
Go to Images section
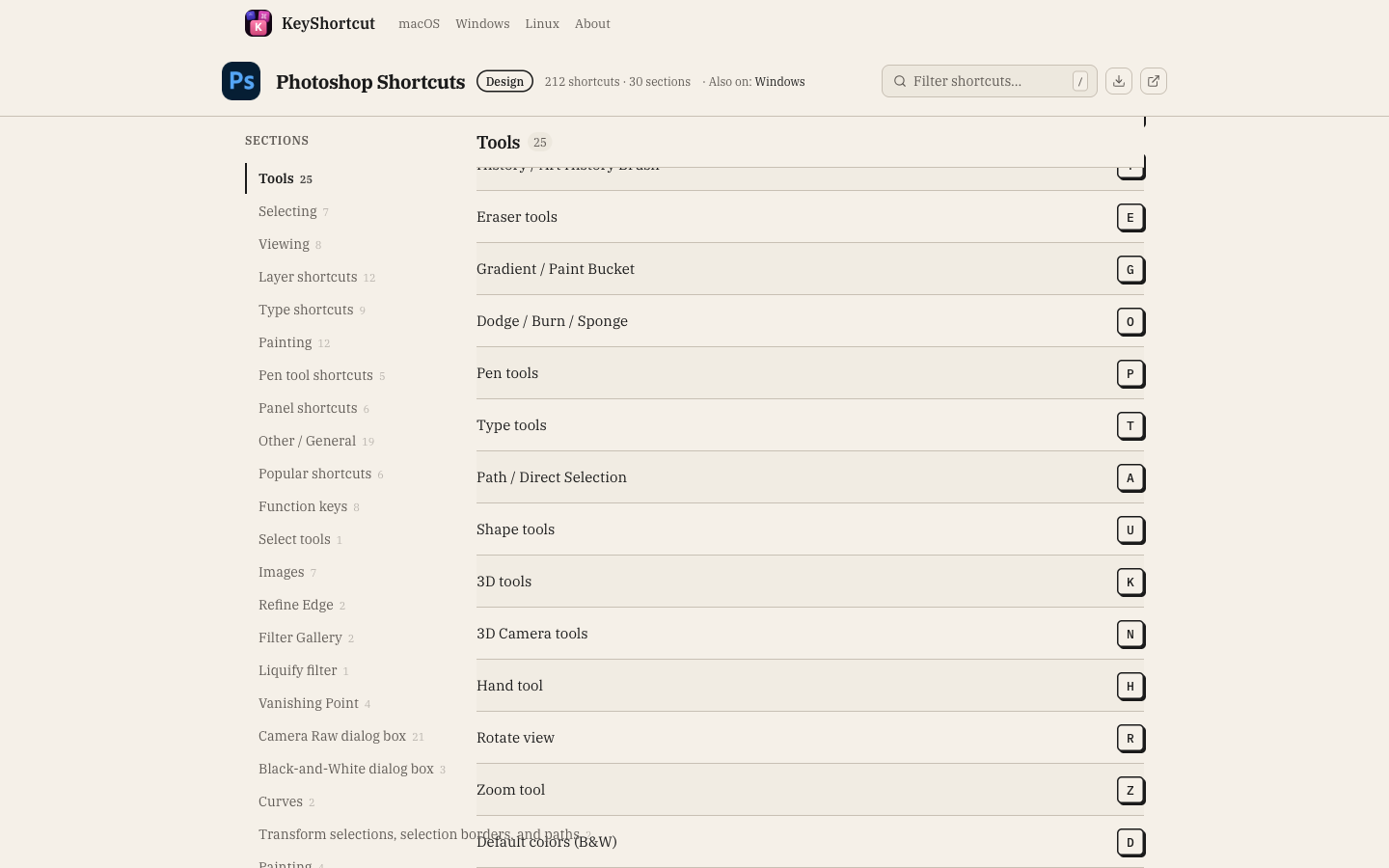[287, 572]
